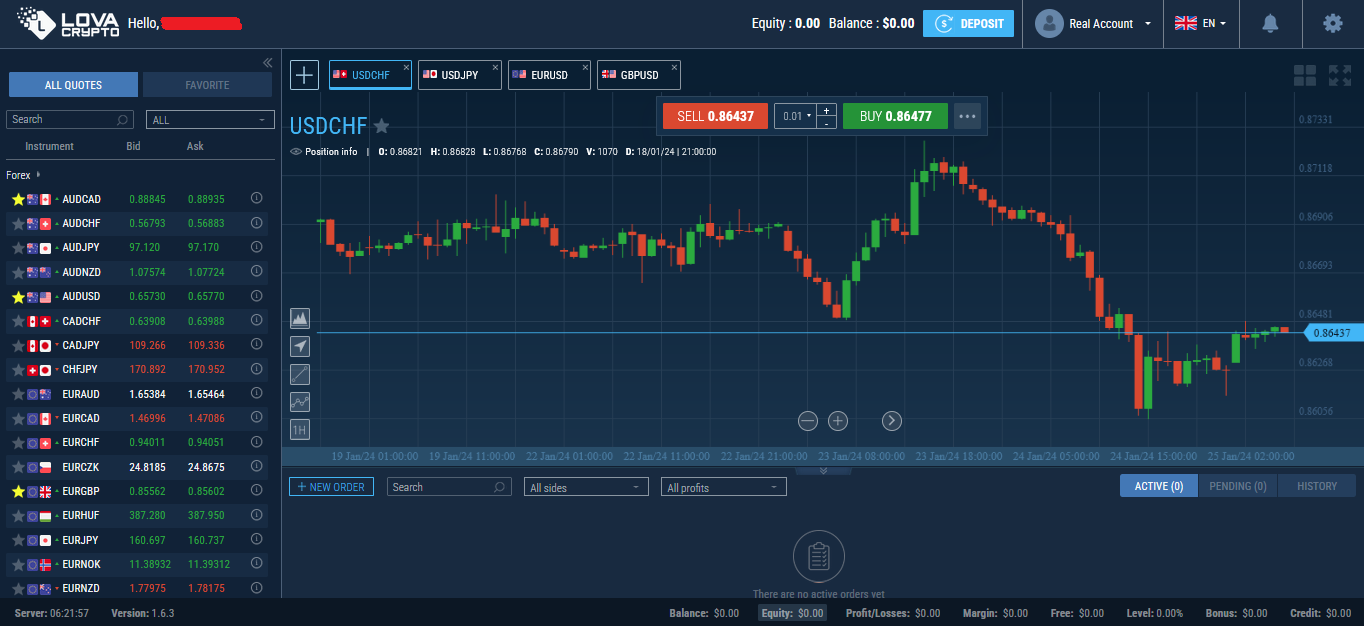
Task: Select the line drawing tool
Action: 299,374
